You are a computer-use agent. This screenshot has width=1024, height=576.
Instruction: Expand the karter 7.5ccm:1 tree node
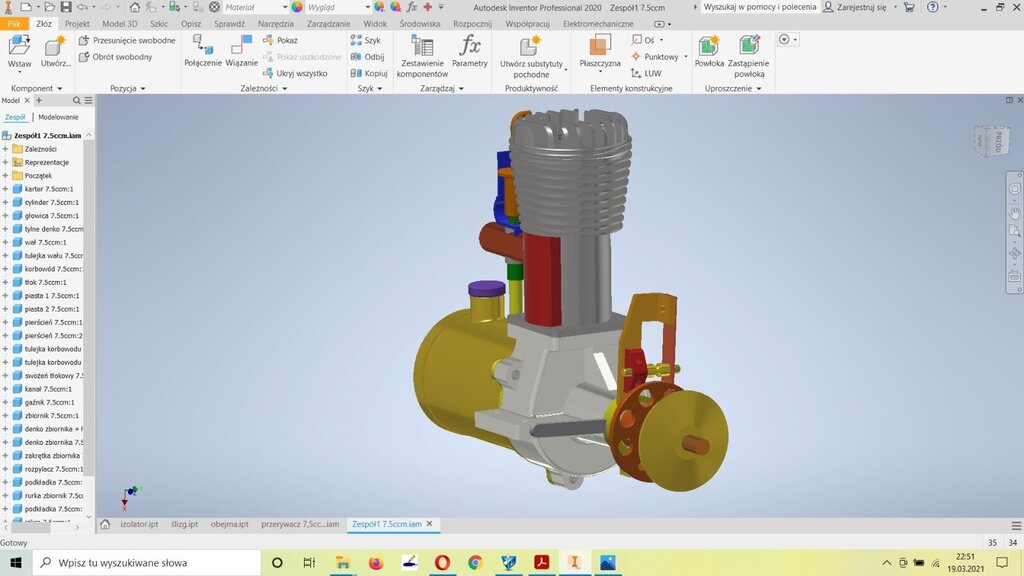point(5,189)
